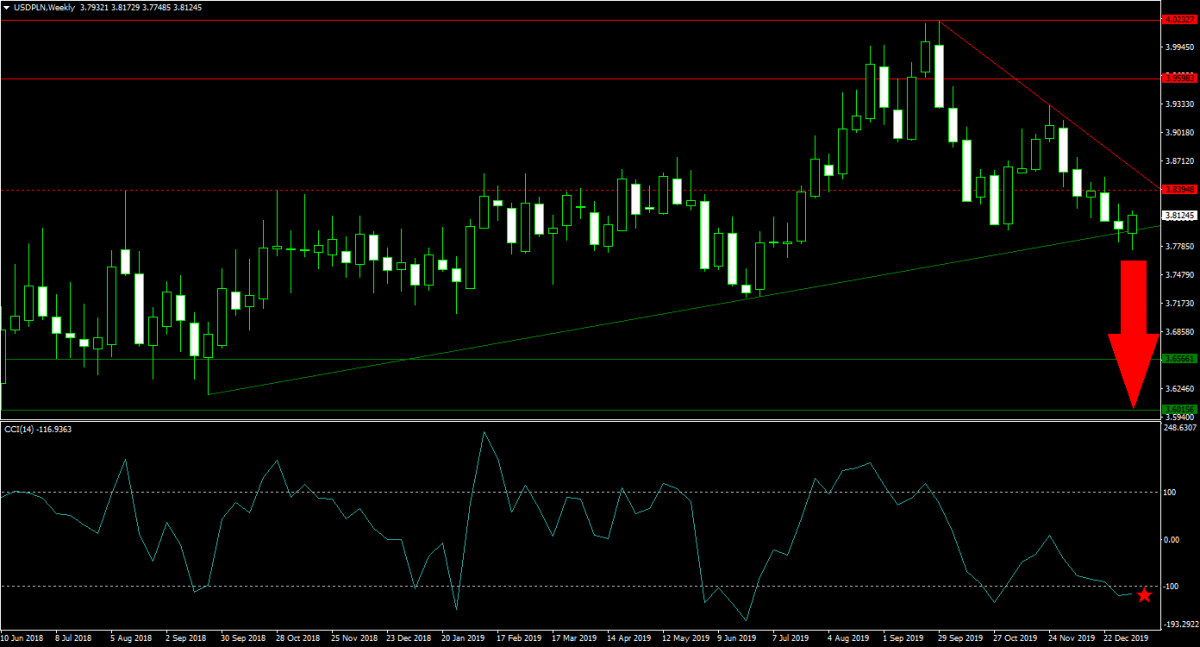Select the 3.83948 red dashed level label

[1179, 188]
